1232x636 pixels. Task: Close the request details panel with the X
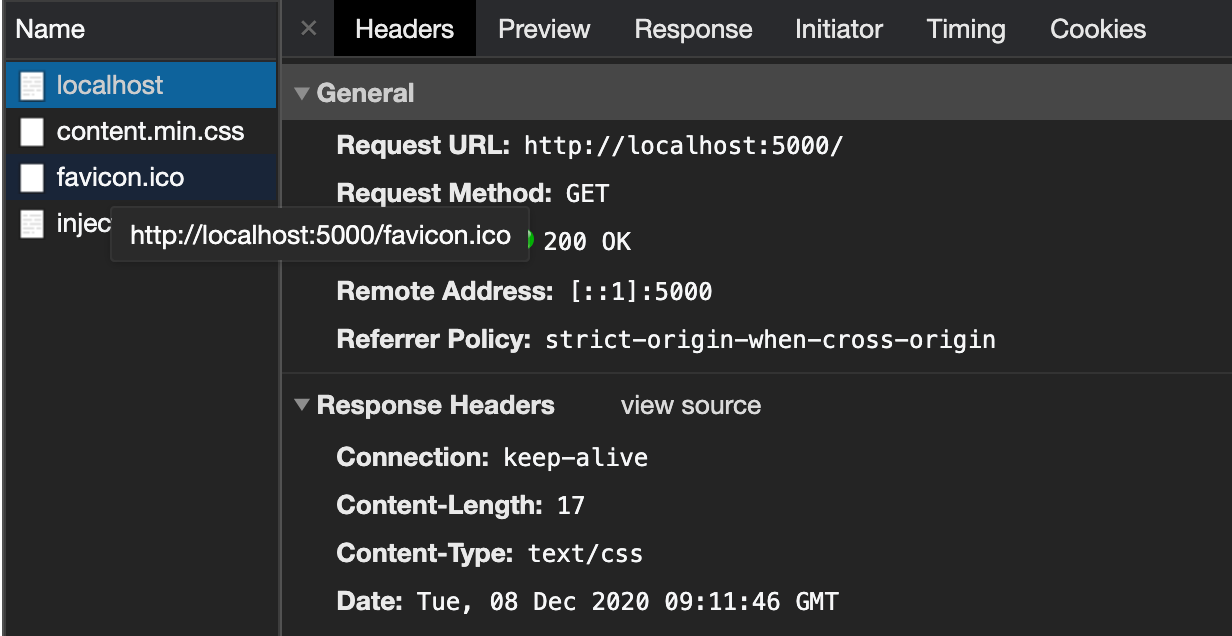307,28
